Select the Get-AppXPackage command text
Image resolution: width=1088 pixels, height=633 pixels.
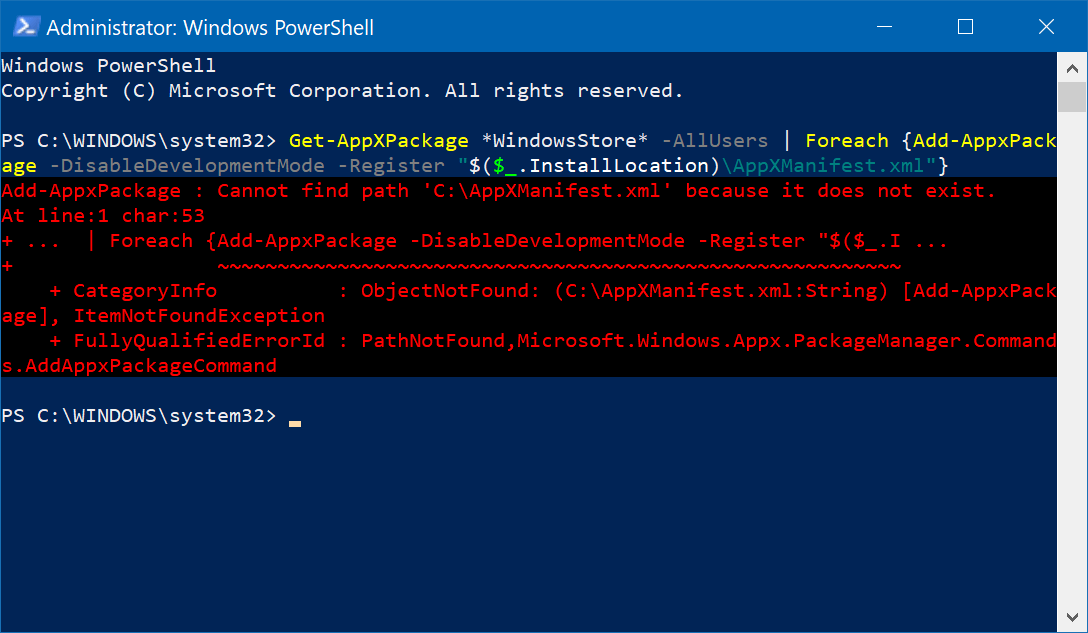pyautogui.click(x=378, y=140)
